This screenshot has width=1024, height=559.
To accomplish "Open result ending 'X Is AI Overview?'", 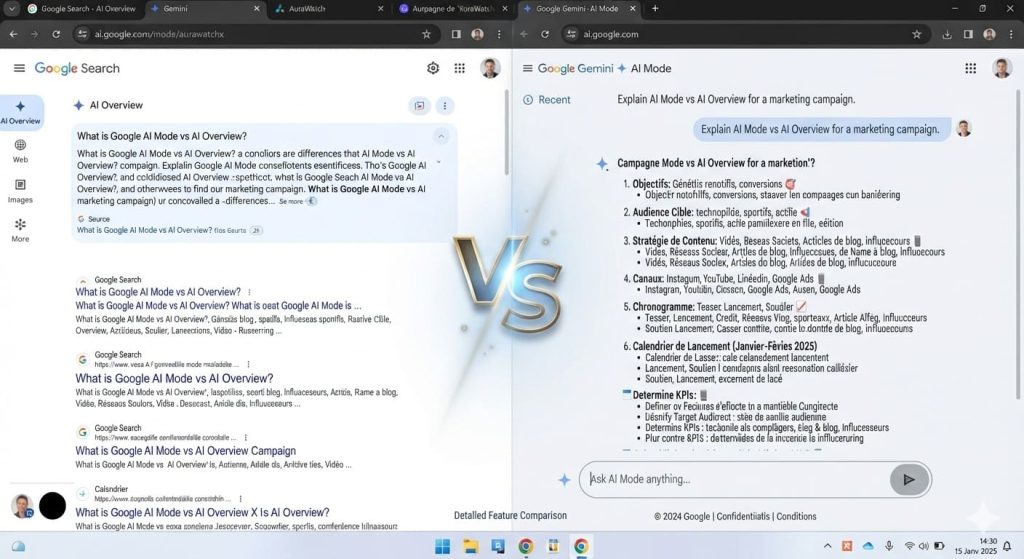I will (202, 513).
